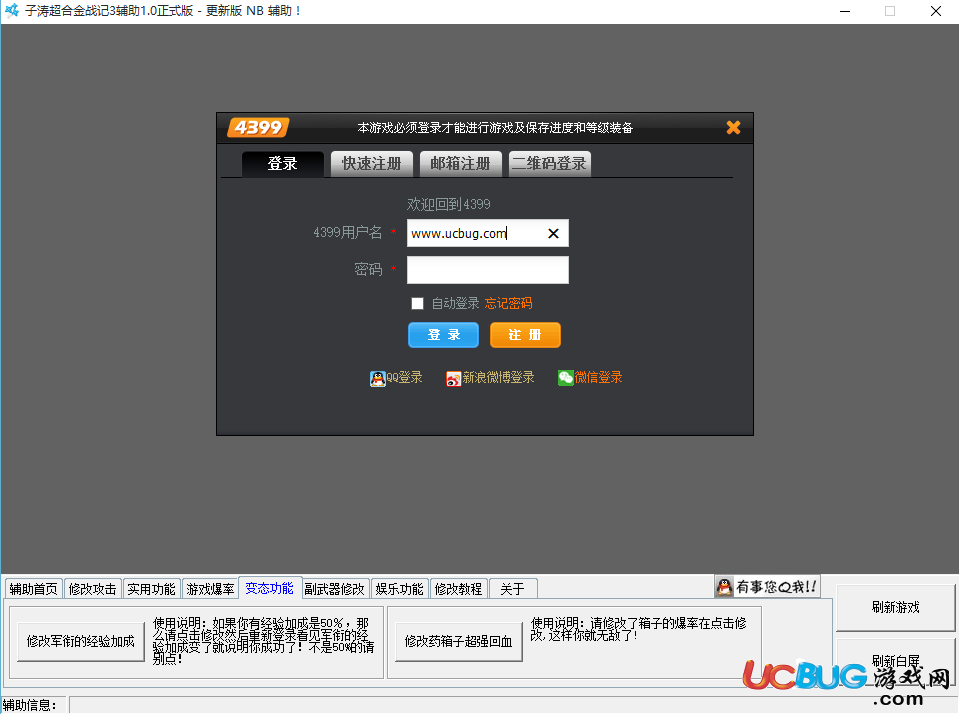Open the QQ登录 text link

pos(404,377)
